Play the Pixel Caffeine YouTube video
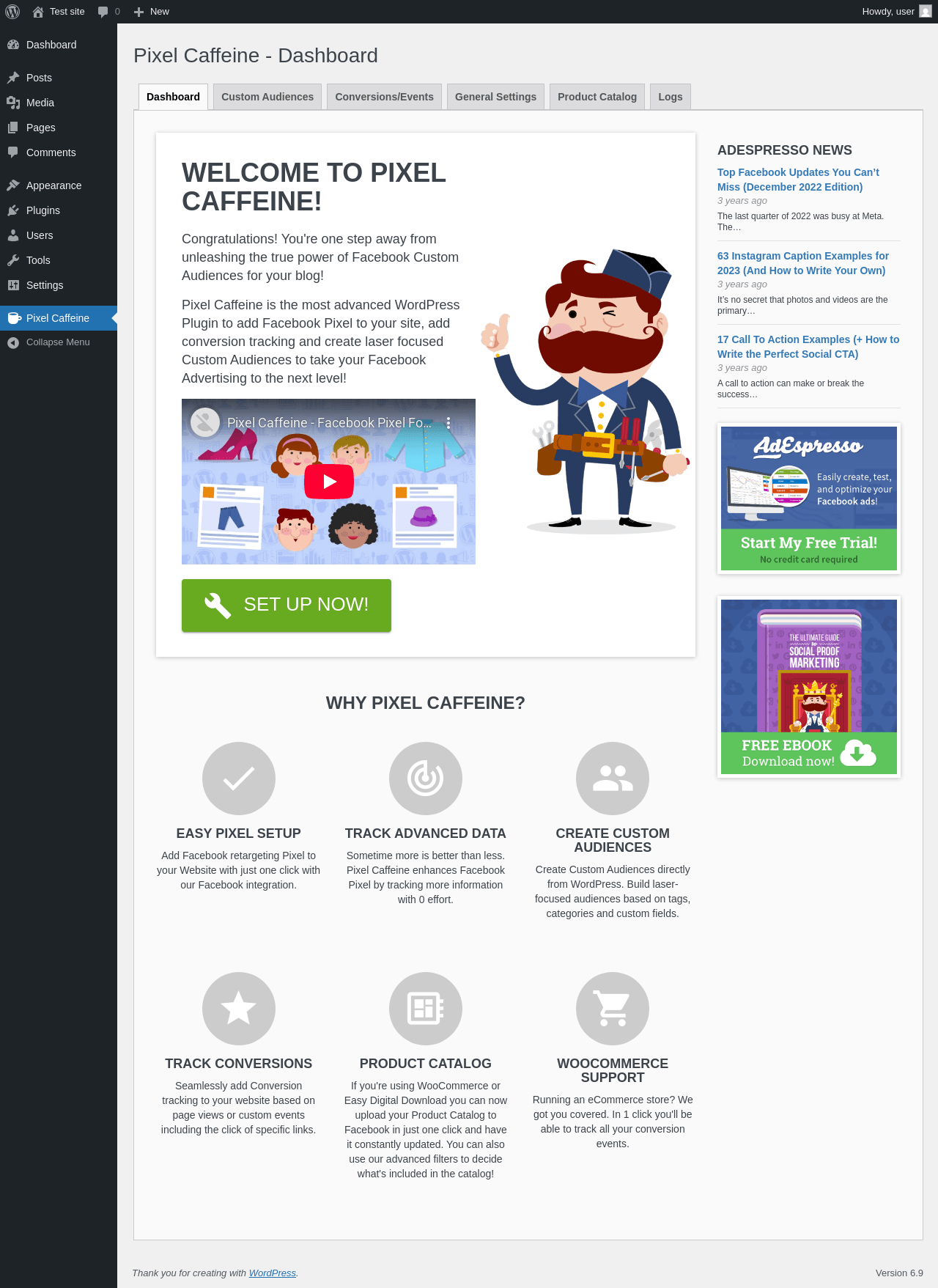The height and width of the screenshot is (1288, 938). [x=329, y=482]
